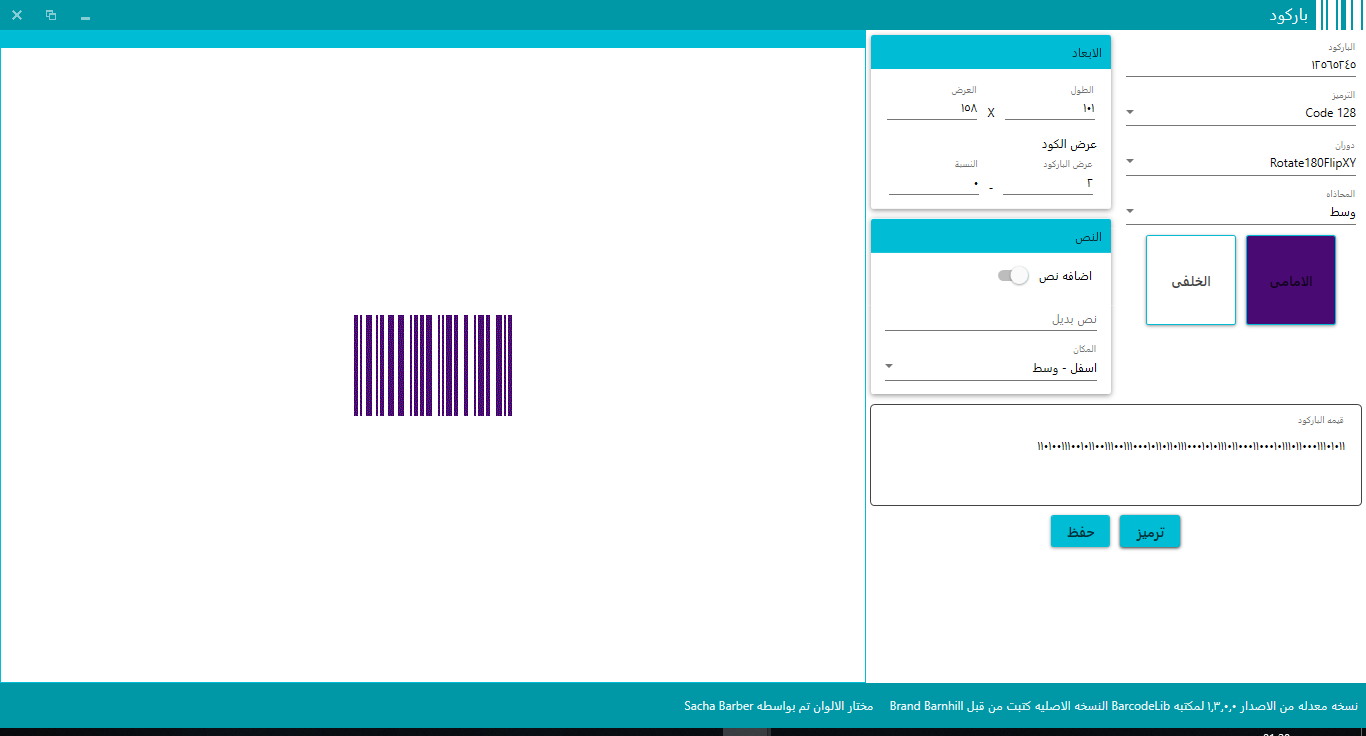Viewport: 1366px width, 736px height.
Task: Click the النسبة ratio input field
Action: pos(934,183)
